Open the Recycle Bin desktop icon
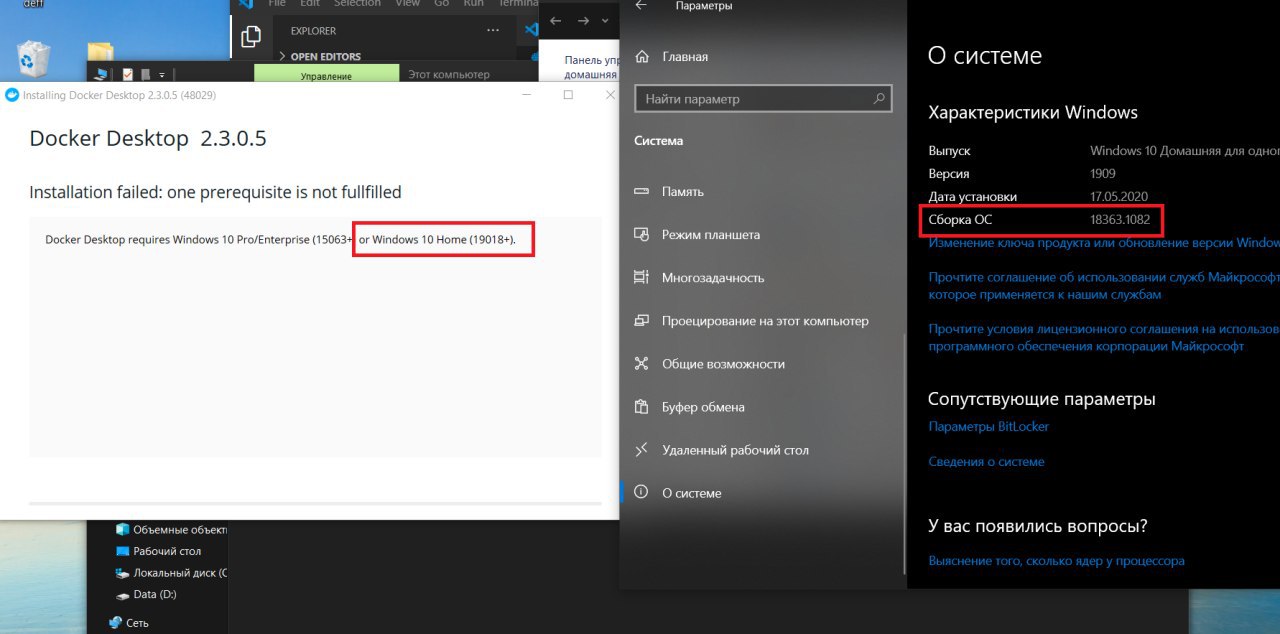The height and width of the screenshot is (634, 1280). click(x=32, y=57)
